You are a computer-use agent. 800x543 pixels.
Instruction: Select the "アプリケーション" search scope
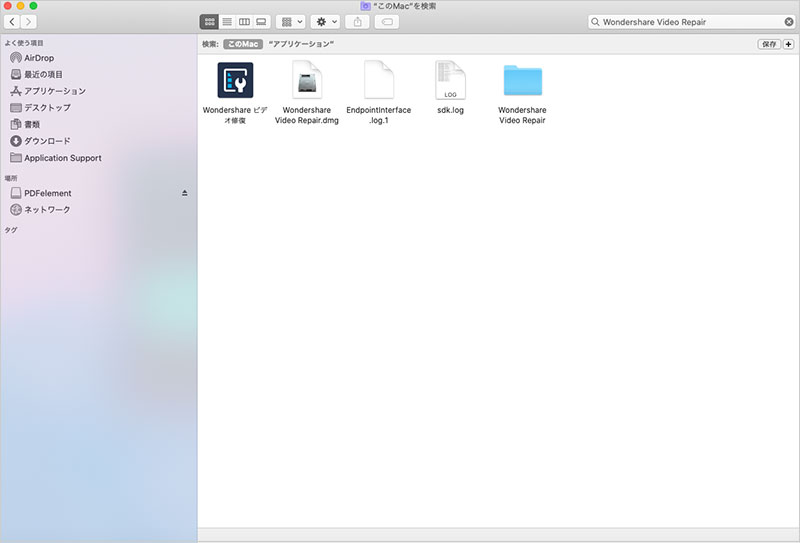click(x=301, y=44)
